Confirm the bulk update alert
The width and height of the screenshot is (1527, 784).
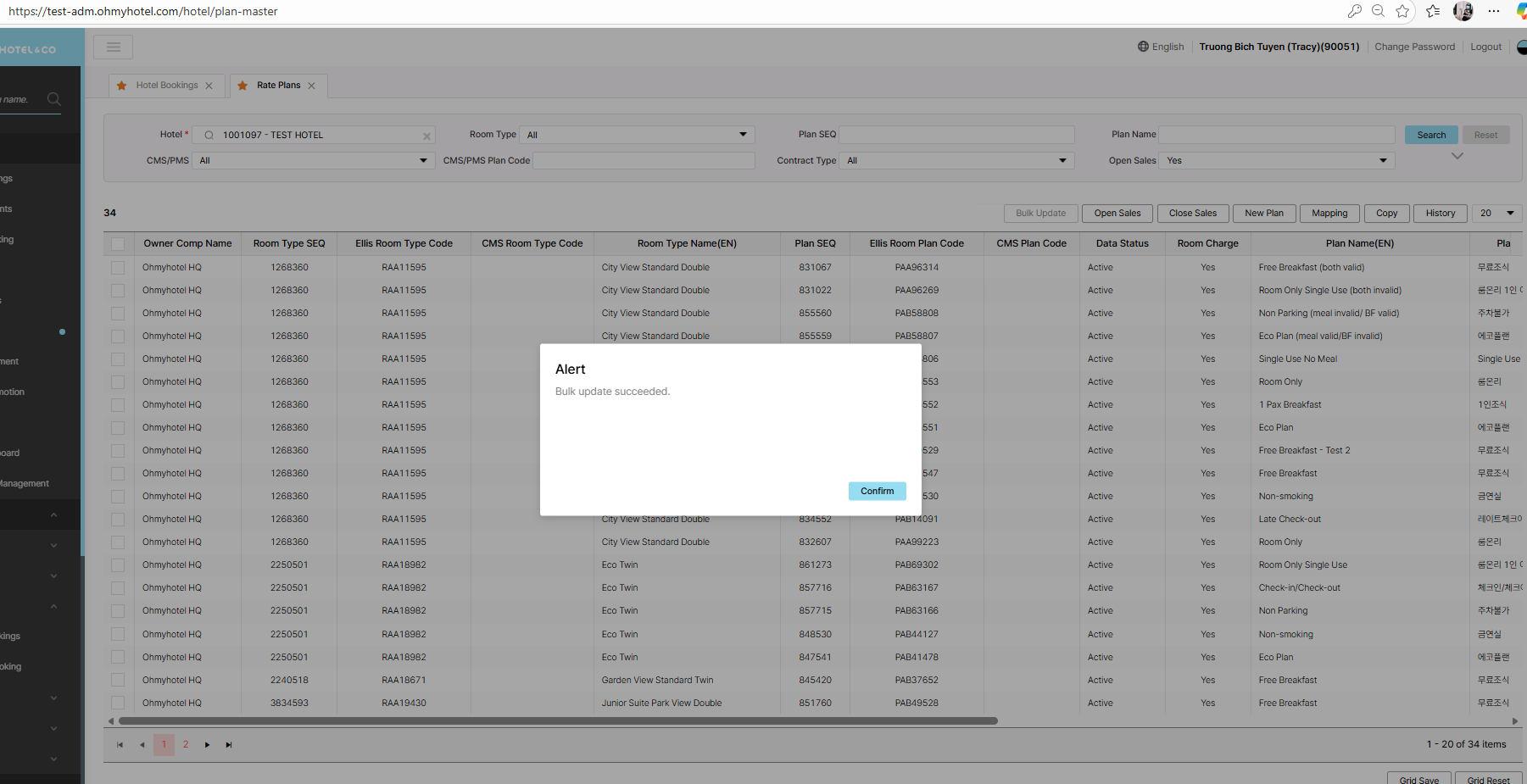coord(877,492)
